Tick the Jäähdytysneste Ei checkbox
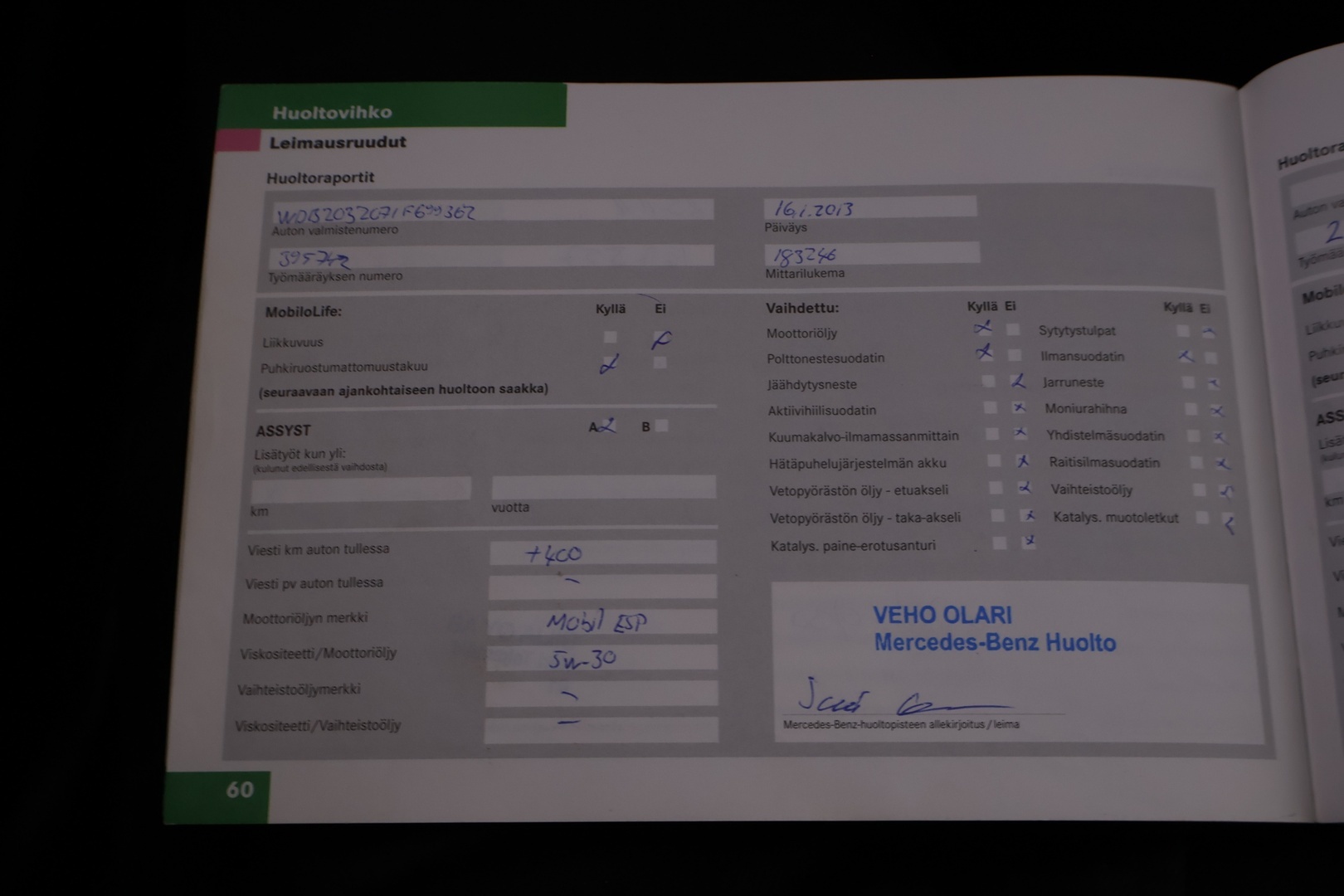This screenshot has height=896, width=1344. [x=1016, y=382]
